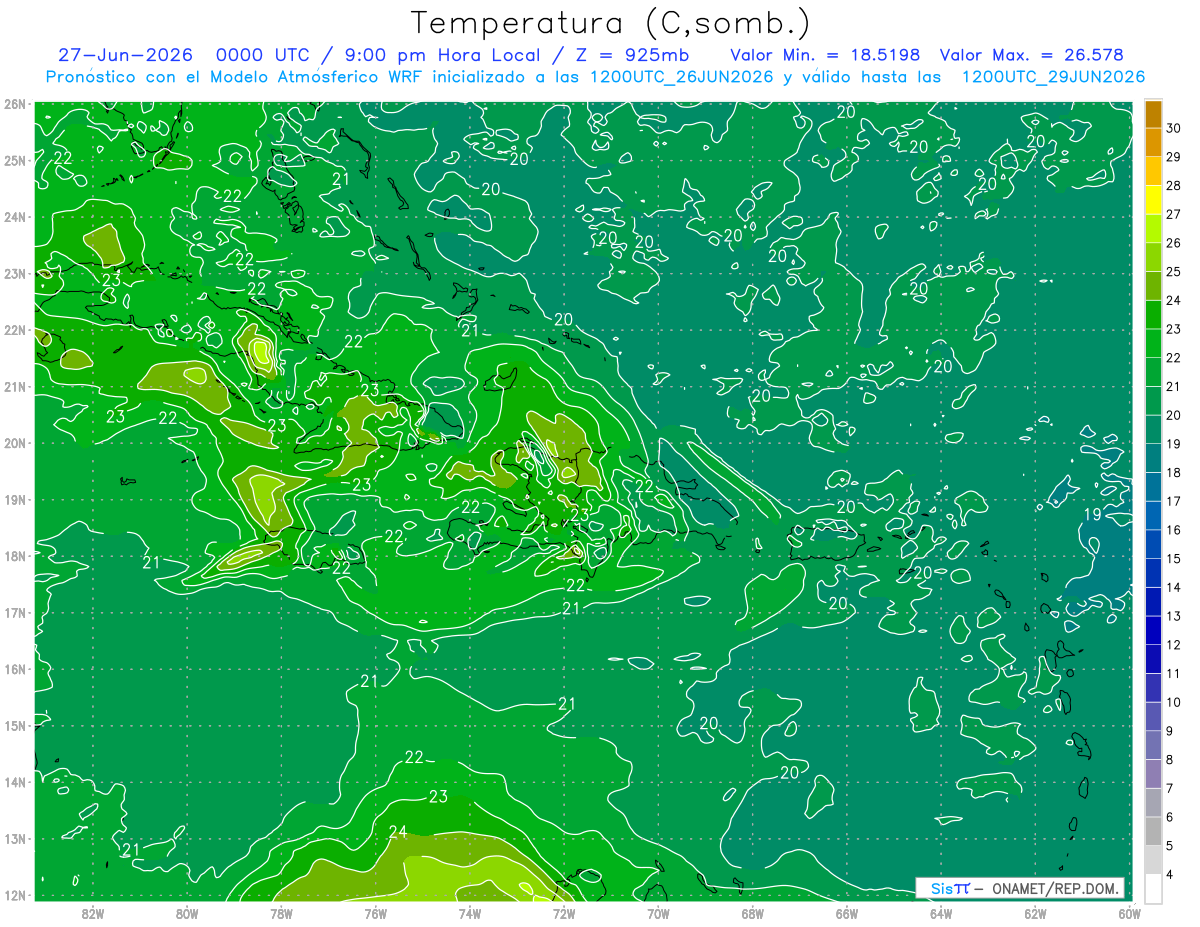
Task: Select the teal swatch between 18 and 19
Action: (1153, 458)
